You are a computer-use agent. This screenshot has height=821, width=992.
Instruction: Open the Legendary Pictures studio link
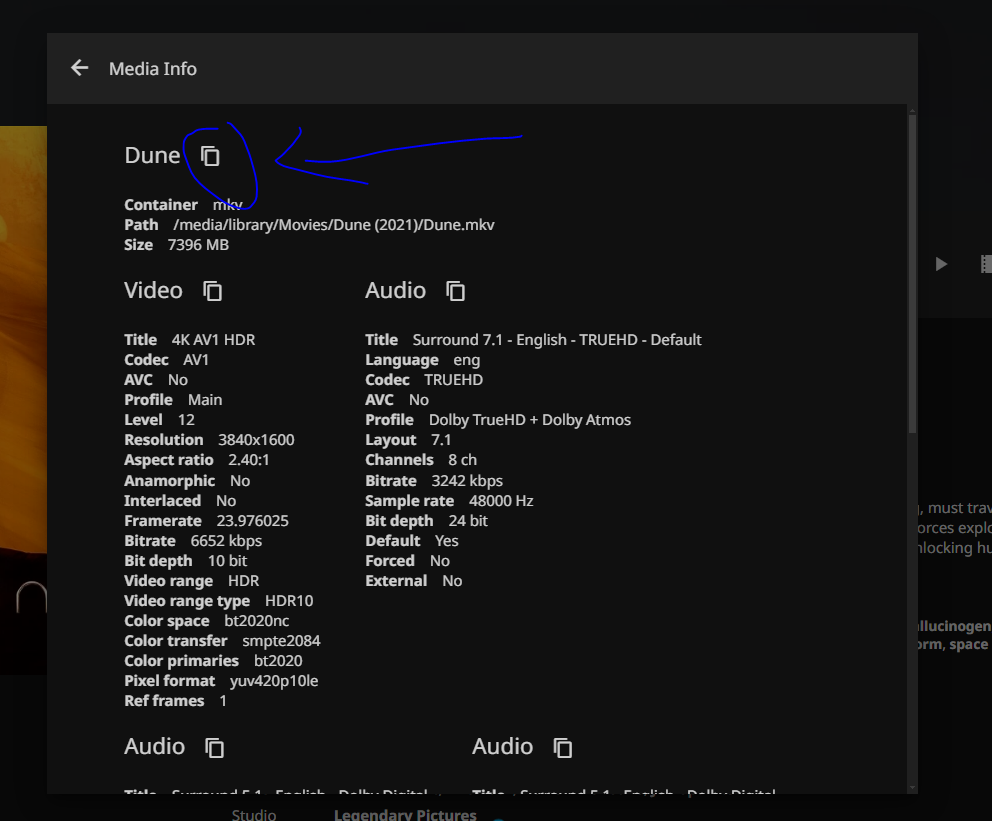404,814
